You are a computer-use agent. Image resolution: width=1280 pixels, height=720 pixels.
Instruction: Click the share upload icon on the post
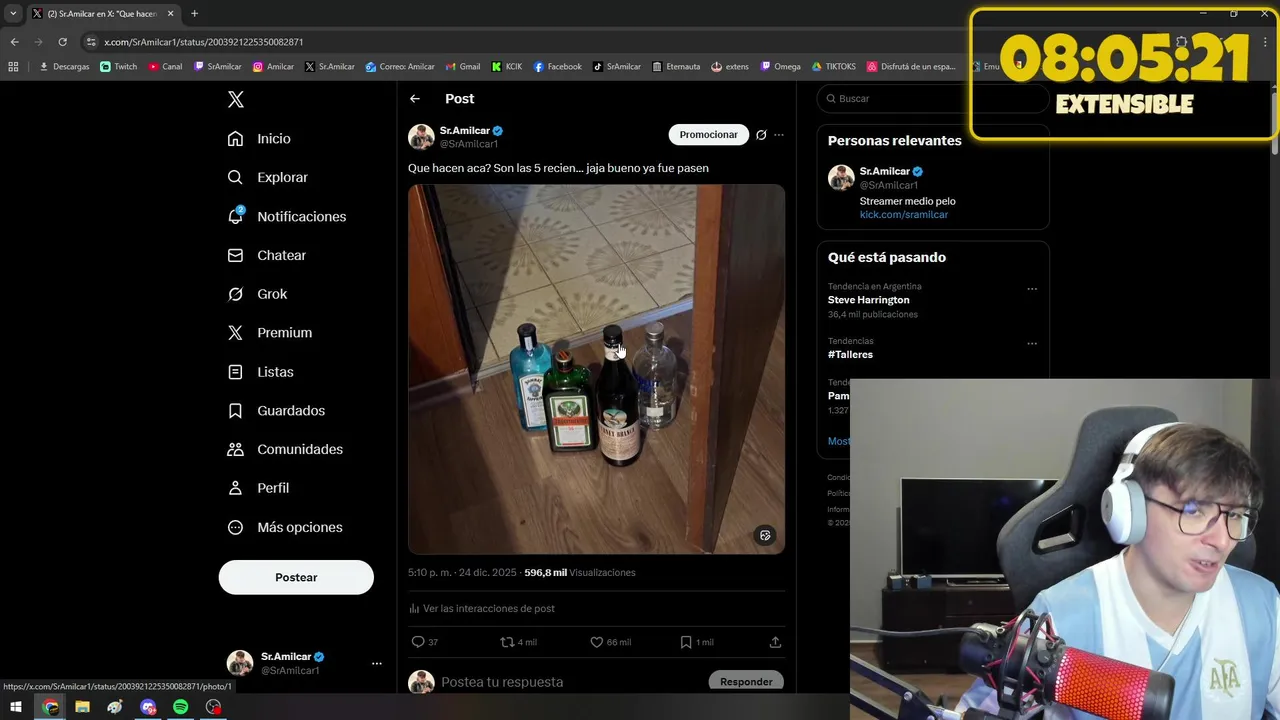(775, 642)
